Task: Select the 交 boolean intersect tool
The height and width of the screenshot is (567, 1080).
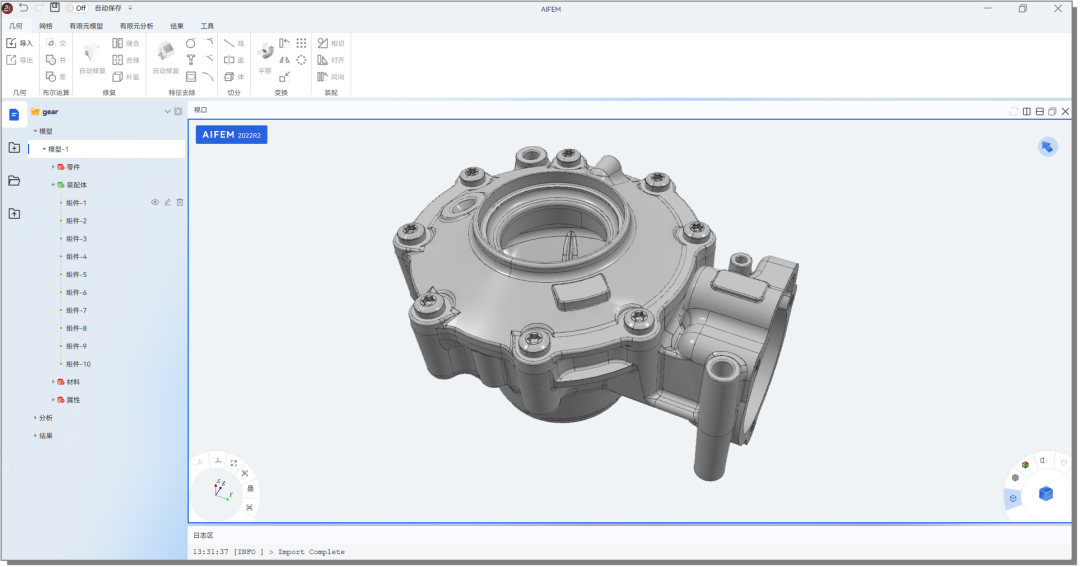Action: pos(56,43)
